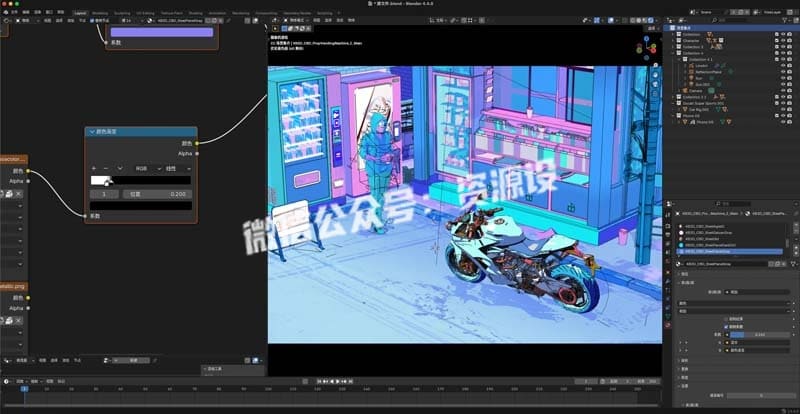Screen dimensions: 800x414
Task: Open the outliner filter funnel icon
Action: click(x=785, y=20)
